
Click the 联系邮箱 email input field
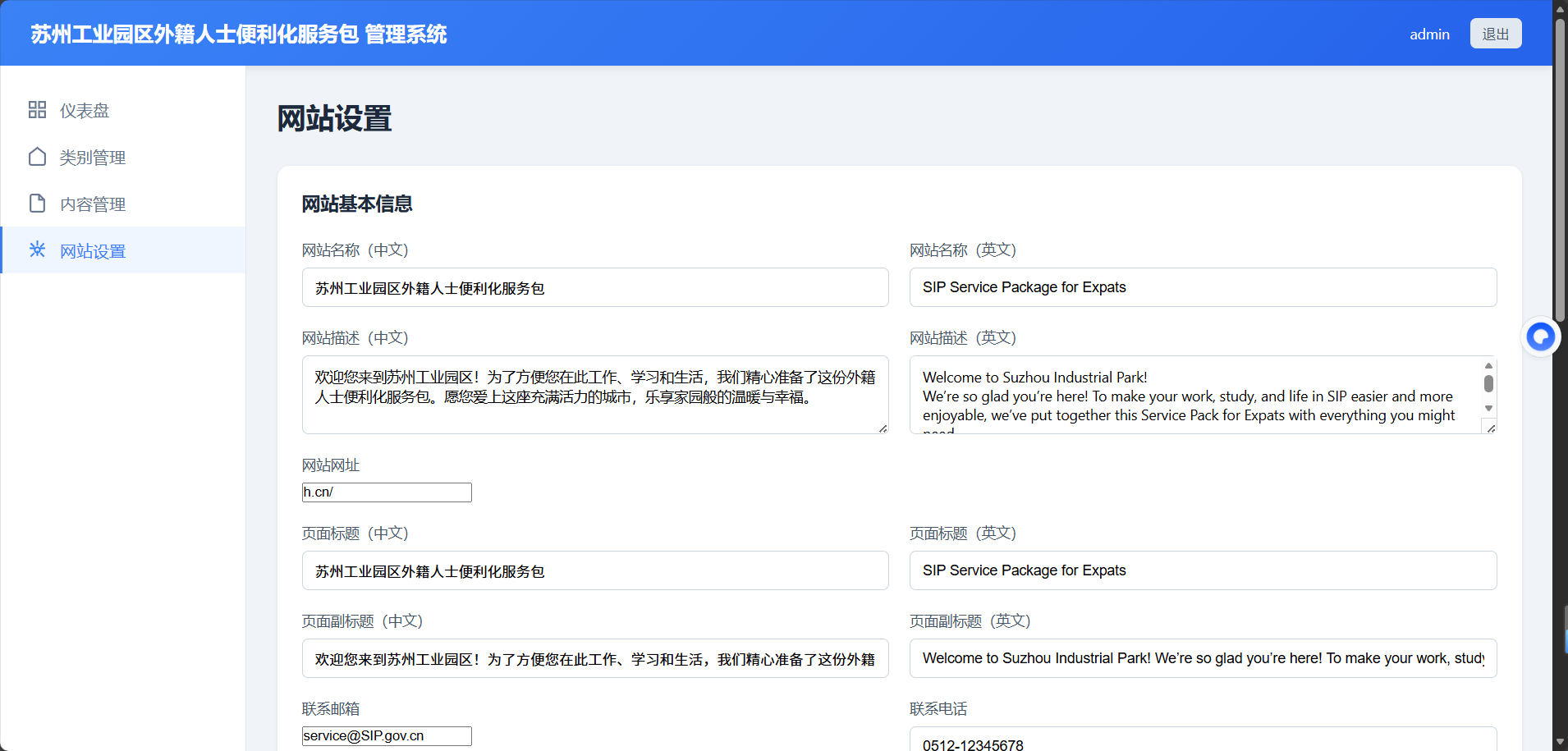point(387,736)
